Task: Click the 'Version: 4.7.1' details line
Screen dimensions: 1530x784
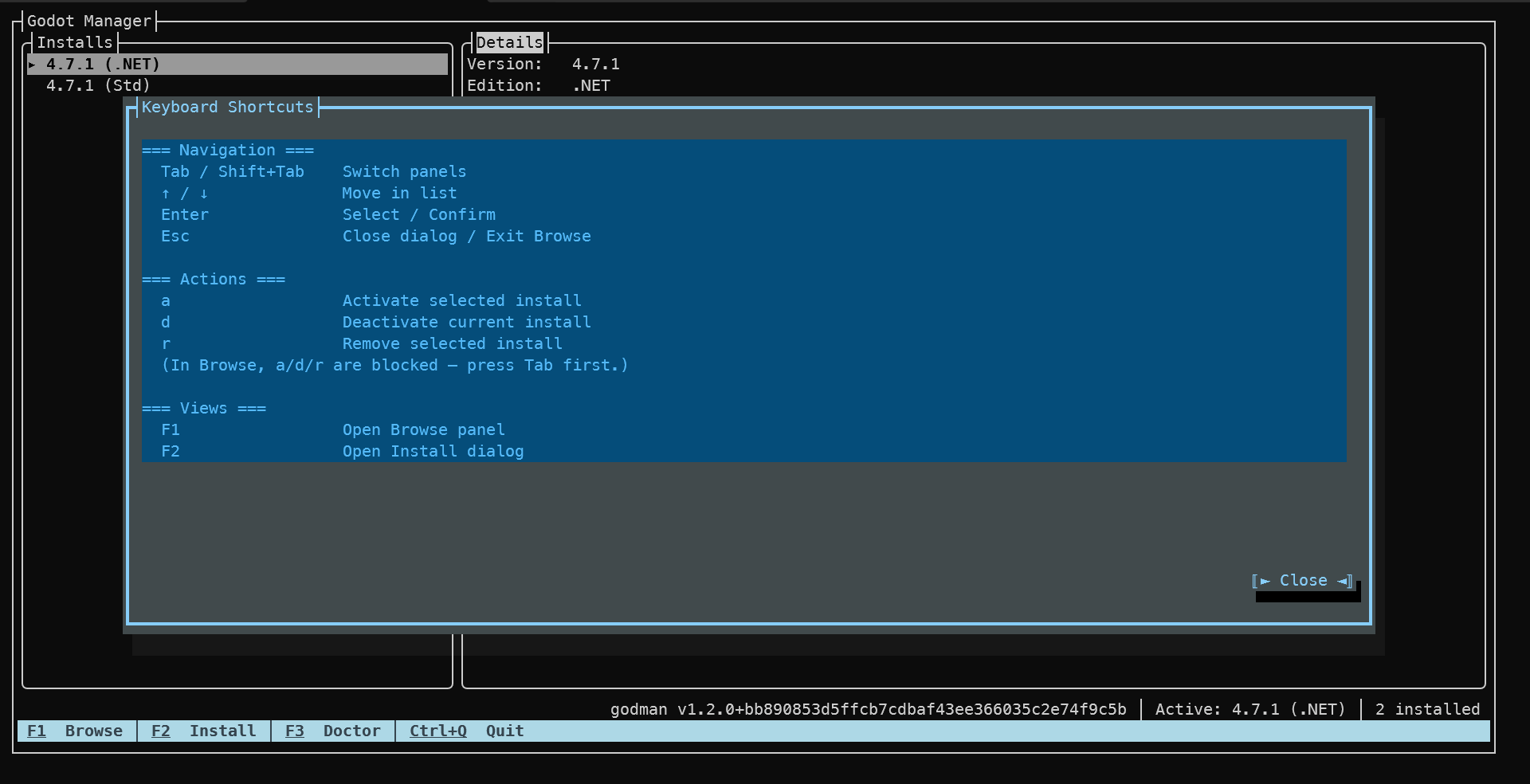Action: click(543, 65)
